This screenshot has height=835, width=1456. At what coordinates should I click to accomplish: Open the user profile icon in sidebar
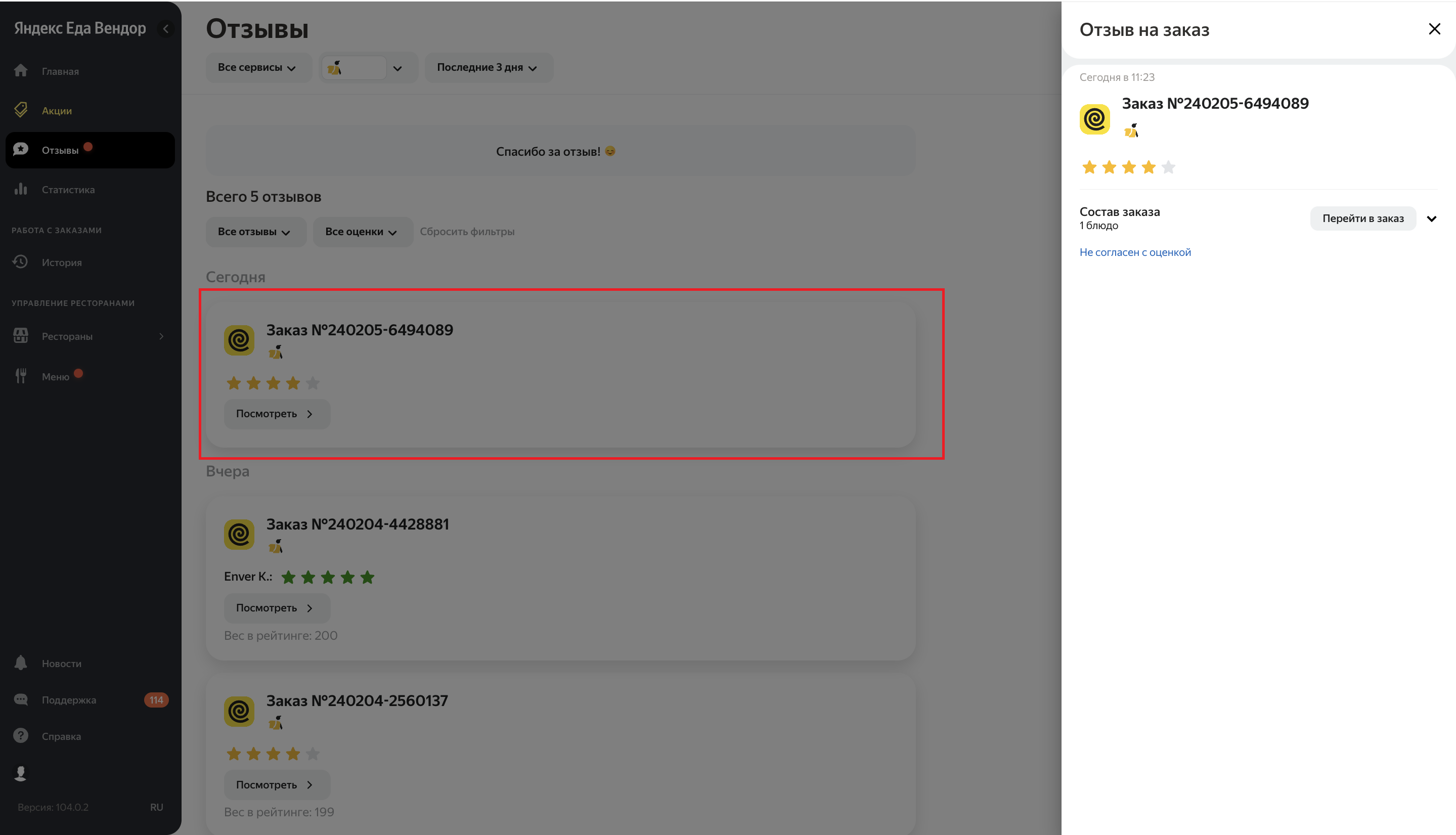pyautogui.click(x=21, y=773)
